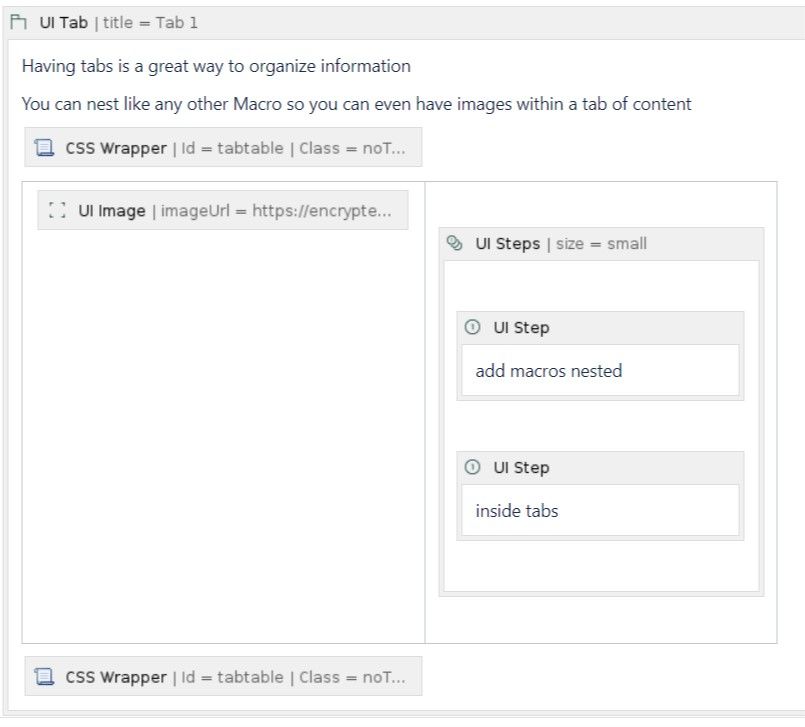Click the empty left table cell below UI Image
Image resolution: width=805 pixels, height=727 pixels.
[223, 436]
